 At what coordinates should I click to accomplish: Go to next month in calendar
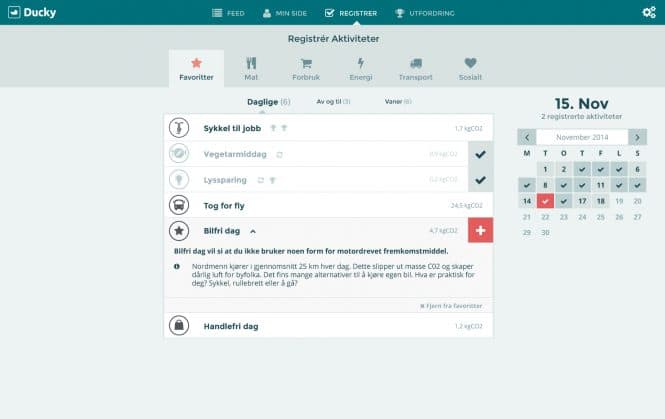tap(637, 136)
